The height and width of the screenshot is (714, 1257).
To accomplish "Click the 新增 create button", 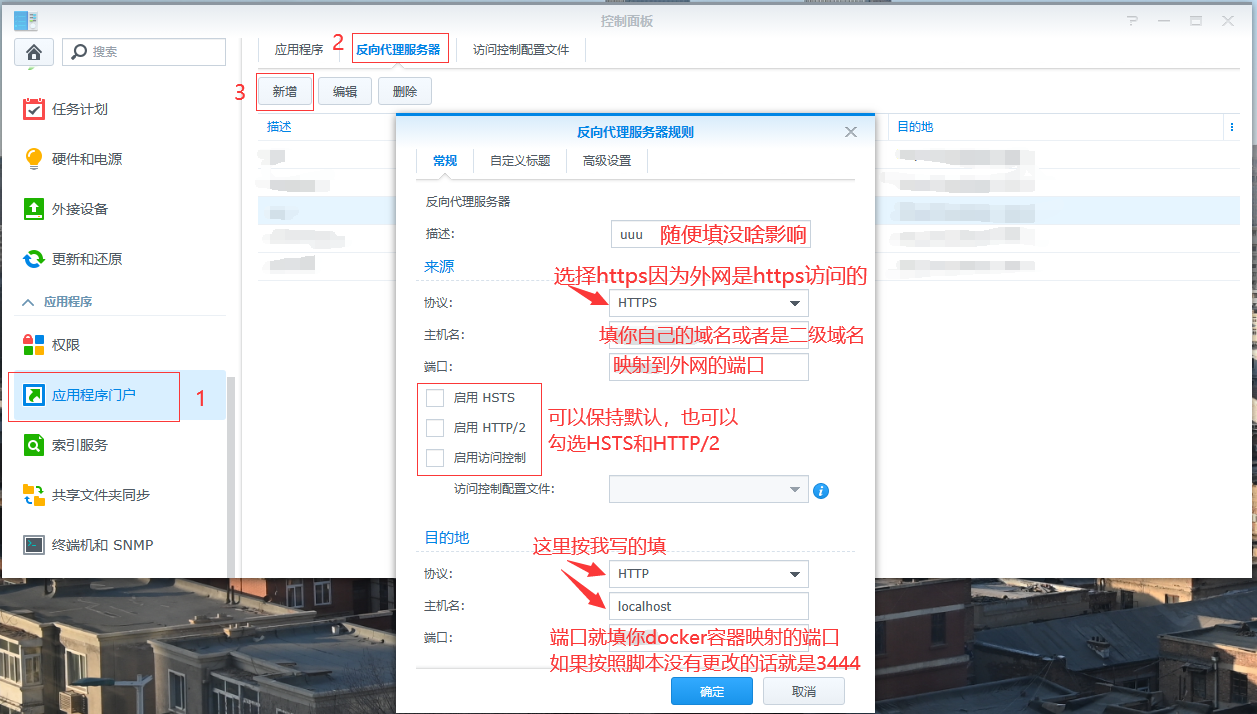I will 284,92.
